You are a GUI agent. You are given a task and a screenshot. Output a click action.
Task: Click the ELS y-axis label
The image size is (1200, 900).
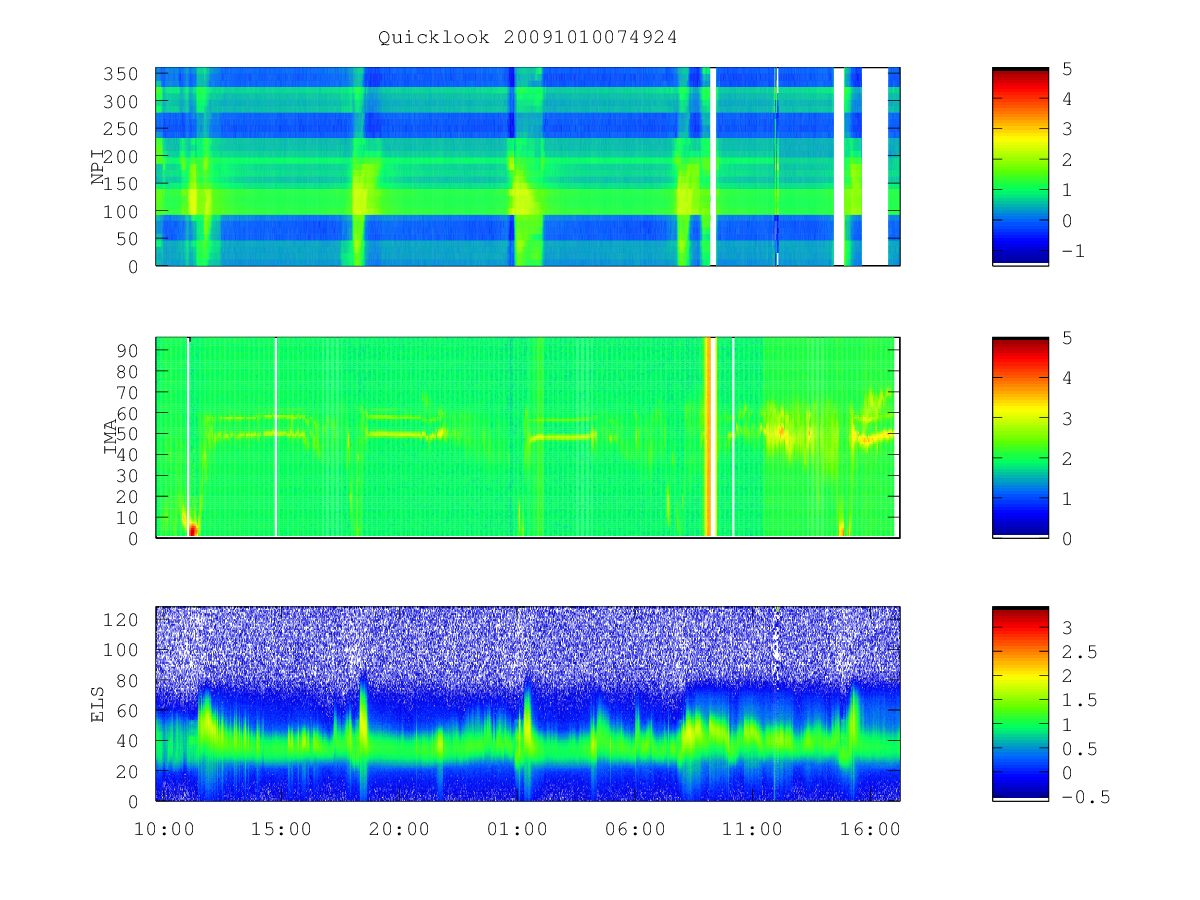pyautogui.click(x=98, y=704)
